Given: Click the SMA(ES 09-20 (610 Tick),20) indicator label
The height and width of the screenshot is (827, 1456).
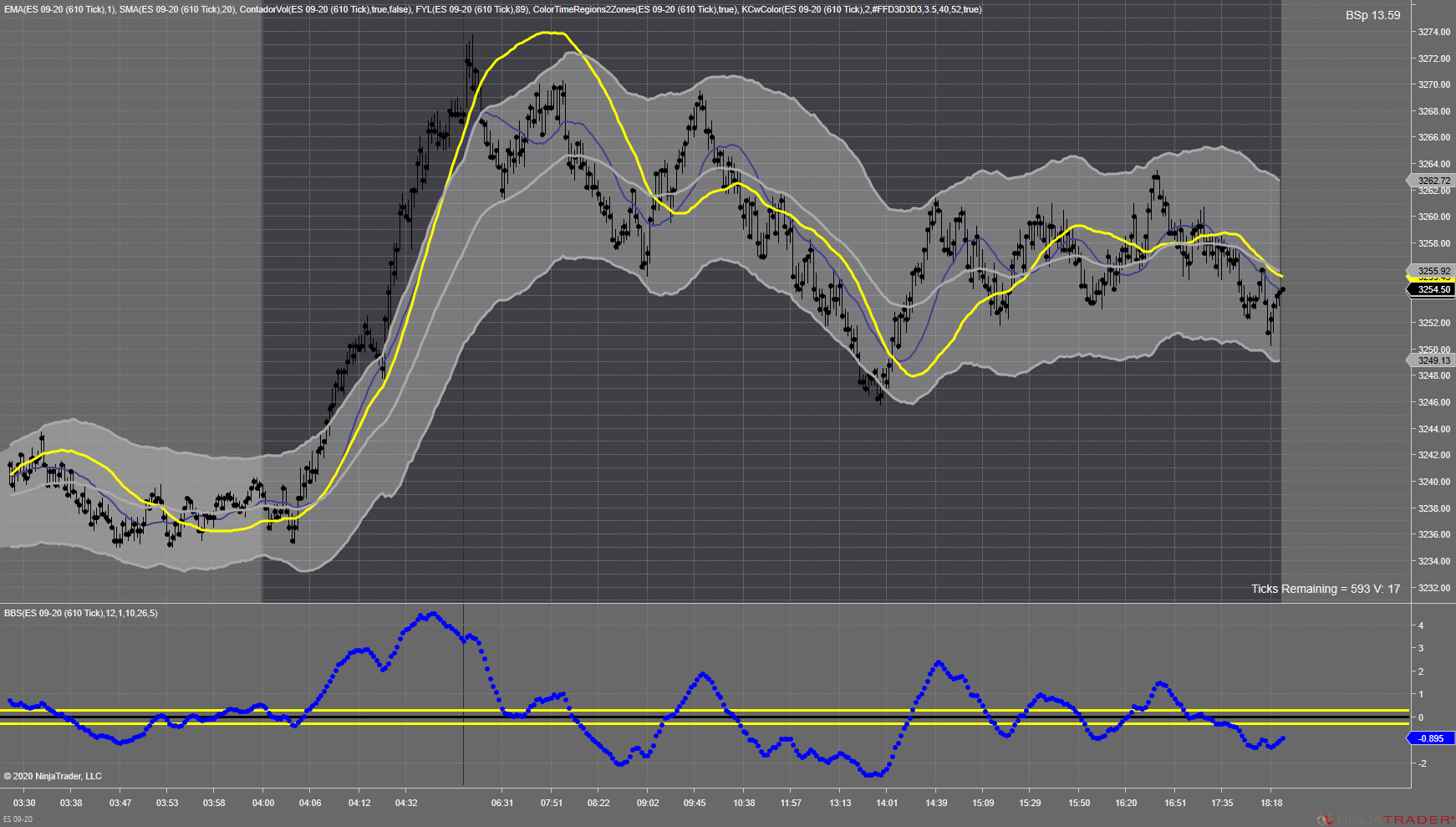Looking at the screenshot, I should (x=177, y=10).
